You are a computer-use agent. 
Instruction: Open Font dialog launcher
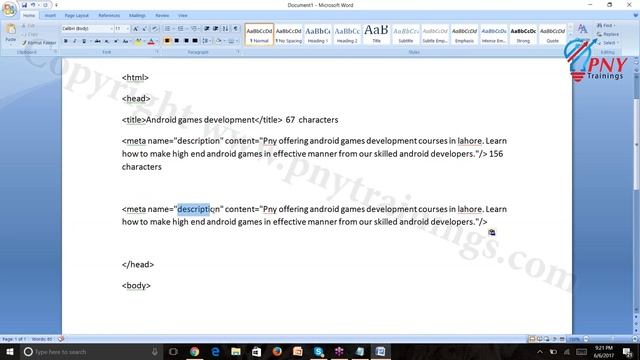click(157, 52)
